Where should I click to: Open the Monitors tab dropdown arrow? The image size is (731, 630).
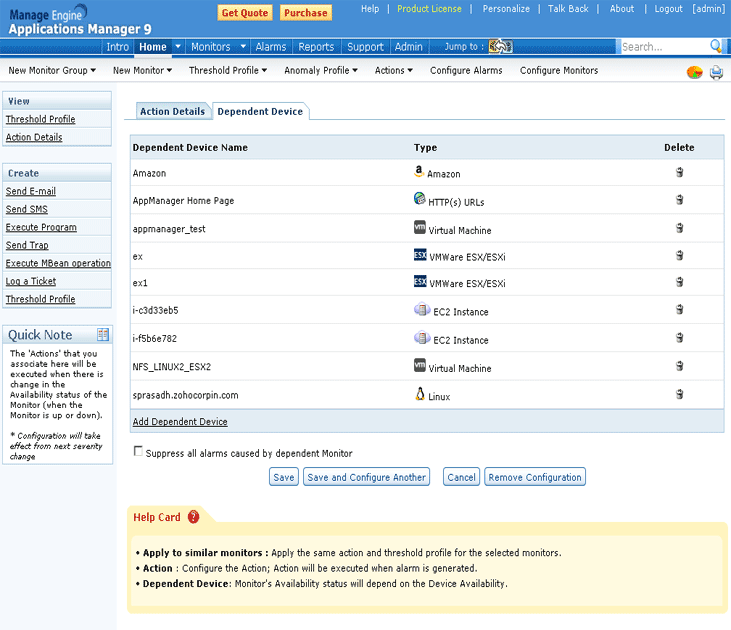(x=243, y=47)
